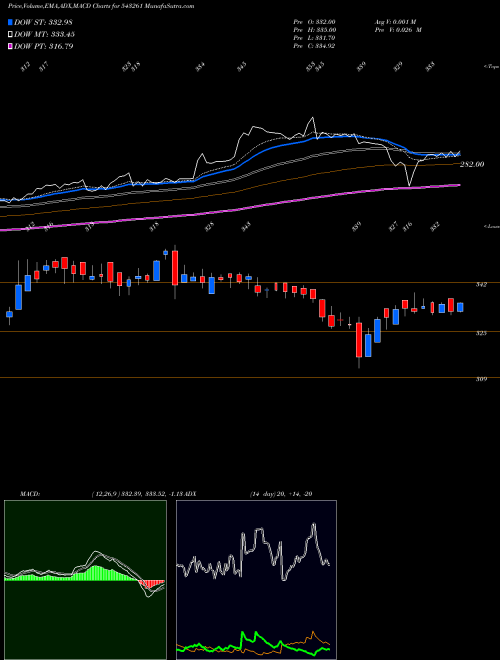Click the 'Avg V: 0.001 M' volume text
The width and height of the screenshot is (500, 660).
[x=397, y=21]
